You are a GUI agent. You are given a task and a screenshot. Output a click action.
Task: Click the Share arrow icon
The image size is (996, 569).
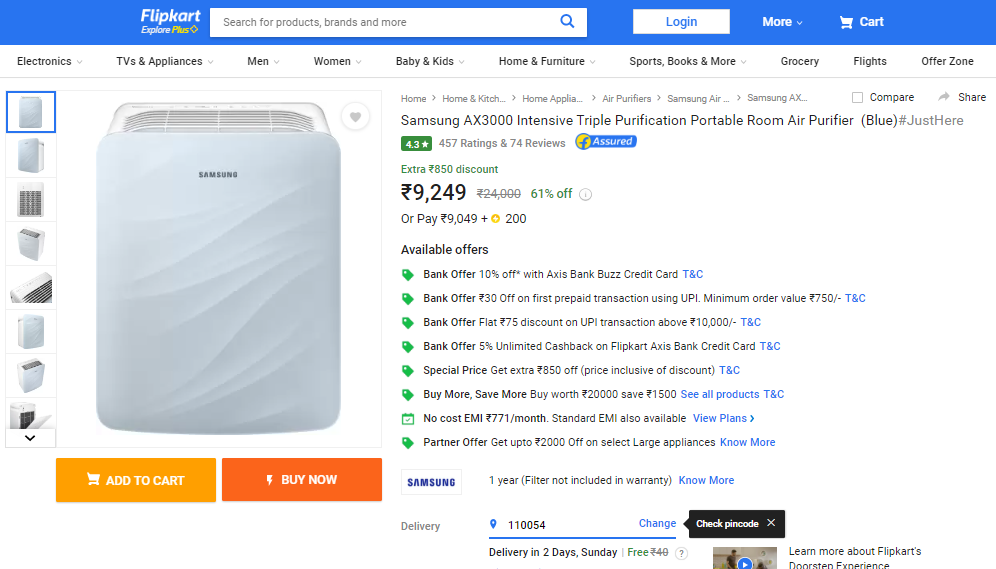click(x=944, y=97)
